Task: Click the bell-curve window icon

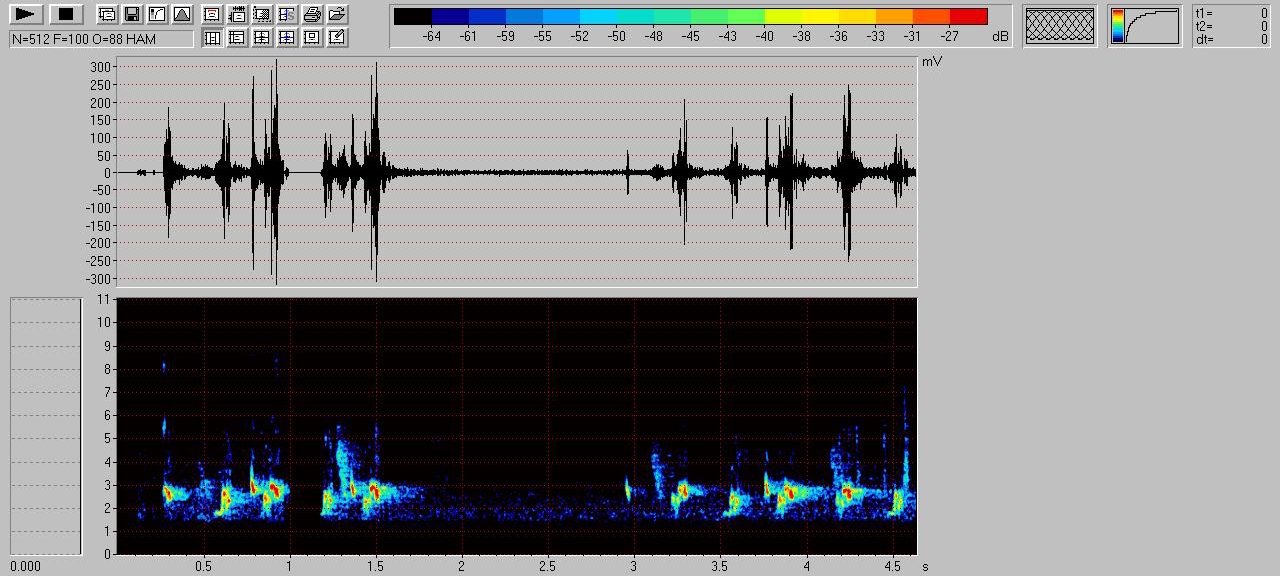Action: click(181, 14)
